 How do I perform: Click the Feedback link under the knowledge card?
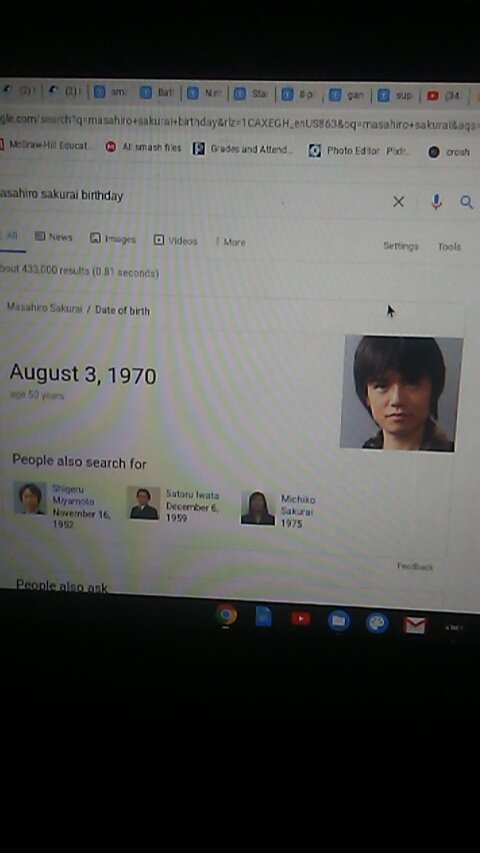[x=415, y=566]
